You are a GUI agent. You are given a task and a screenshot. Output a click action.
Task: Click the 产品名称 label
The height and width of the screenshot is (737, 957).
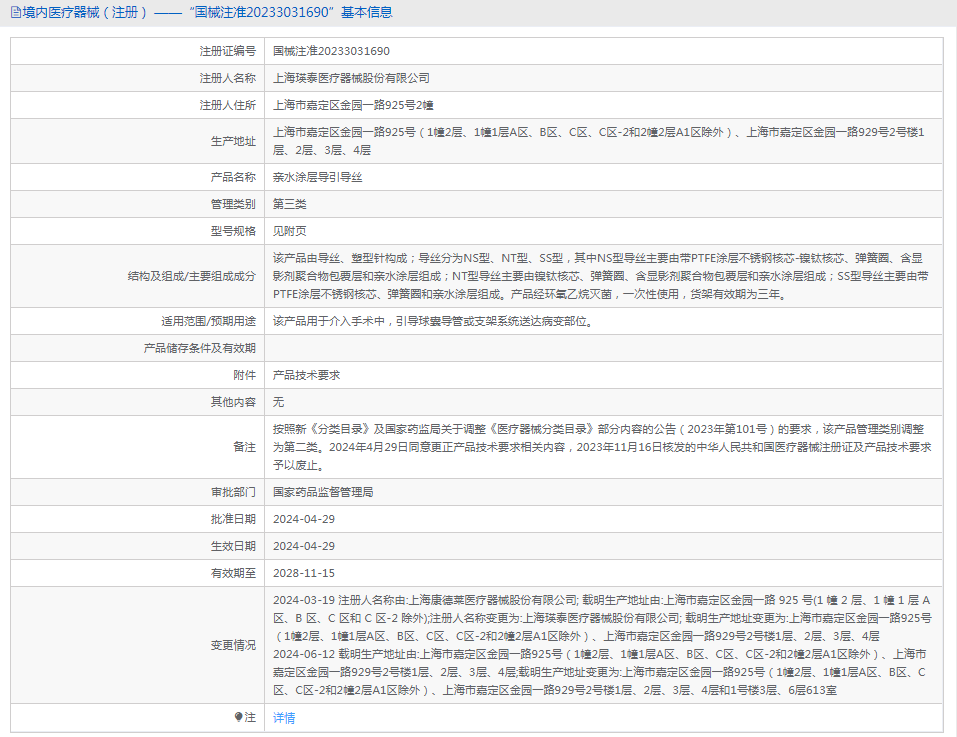[233, 177]
